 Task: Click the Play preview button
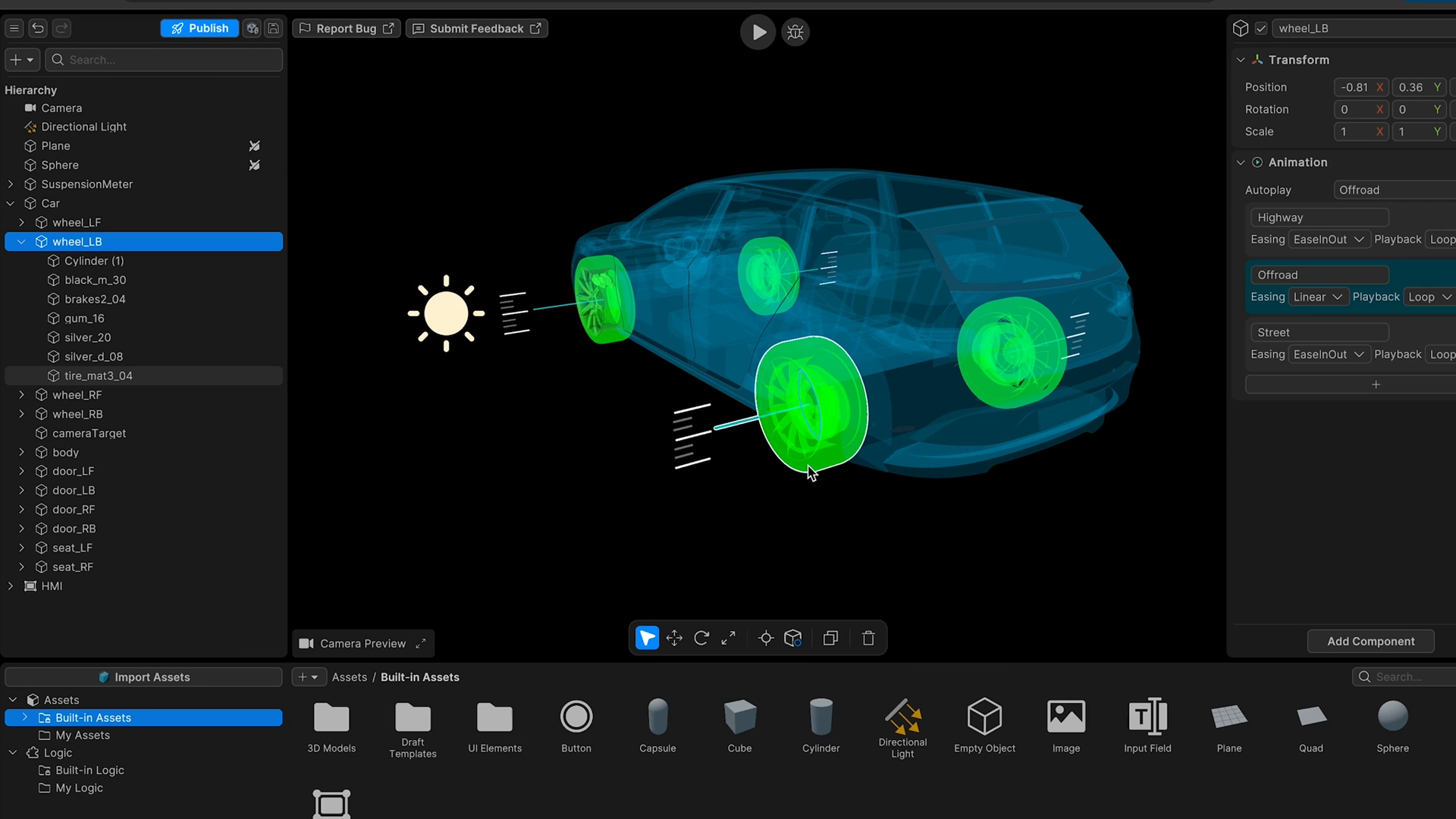[x=758, y=32]
